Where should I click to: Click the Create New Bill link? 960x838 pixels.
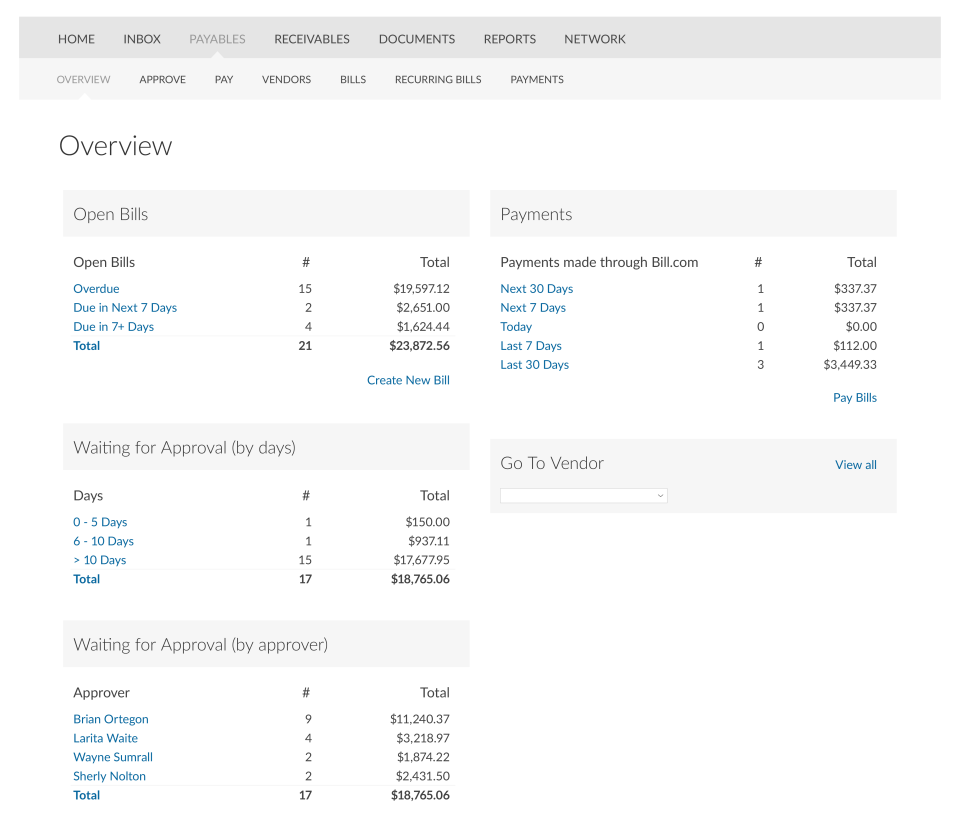408,380
